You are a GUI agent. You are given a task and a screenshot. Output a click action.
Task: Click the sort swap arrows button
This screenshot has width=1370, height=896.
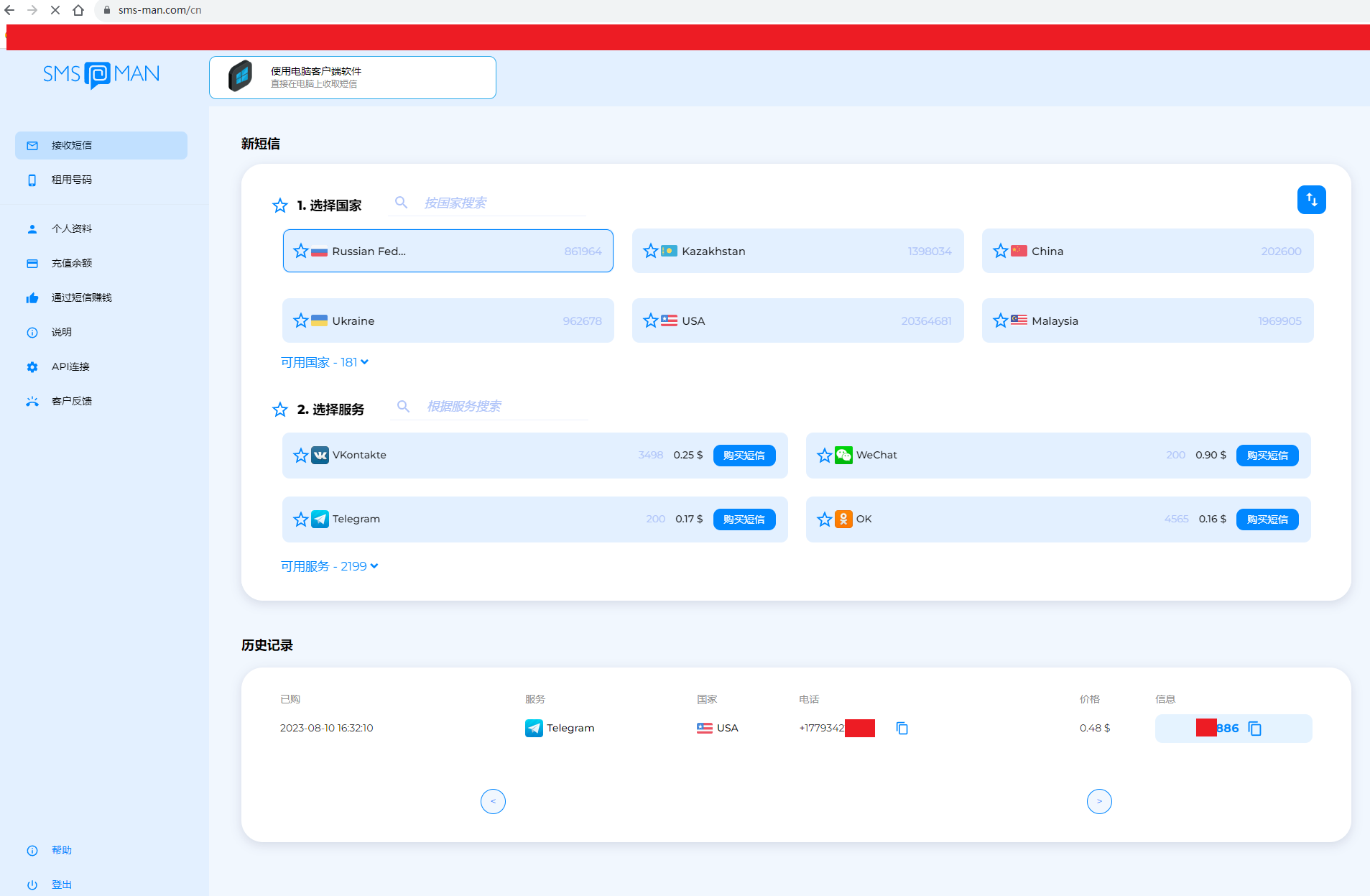[x=1312, y=200]
